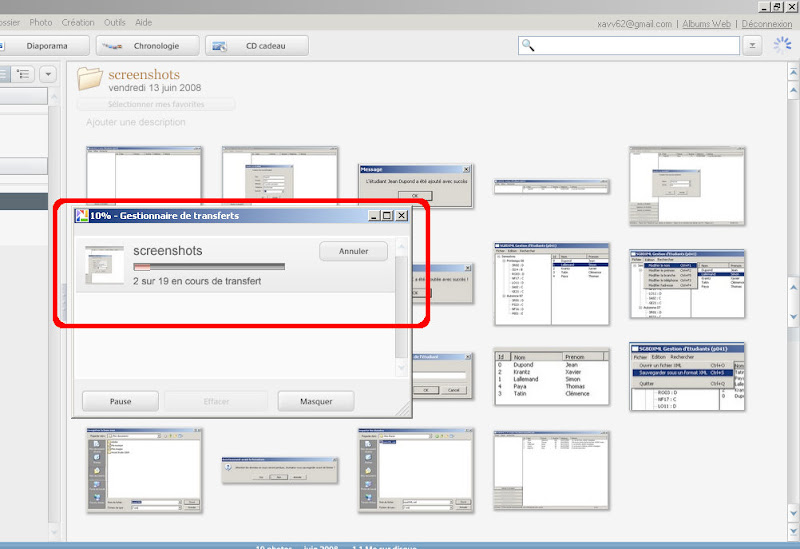Open the Création menu
This screenshot has width=800, height=549.
coord(78,22)
